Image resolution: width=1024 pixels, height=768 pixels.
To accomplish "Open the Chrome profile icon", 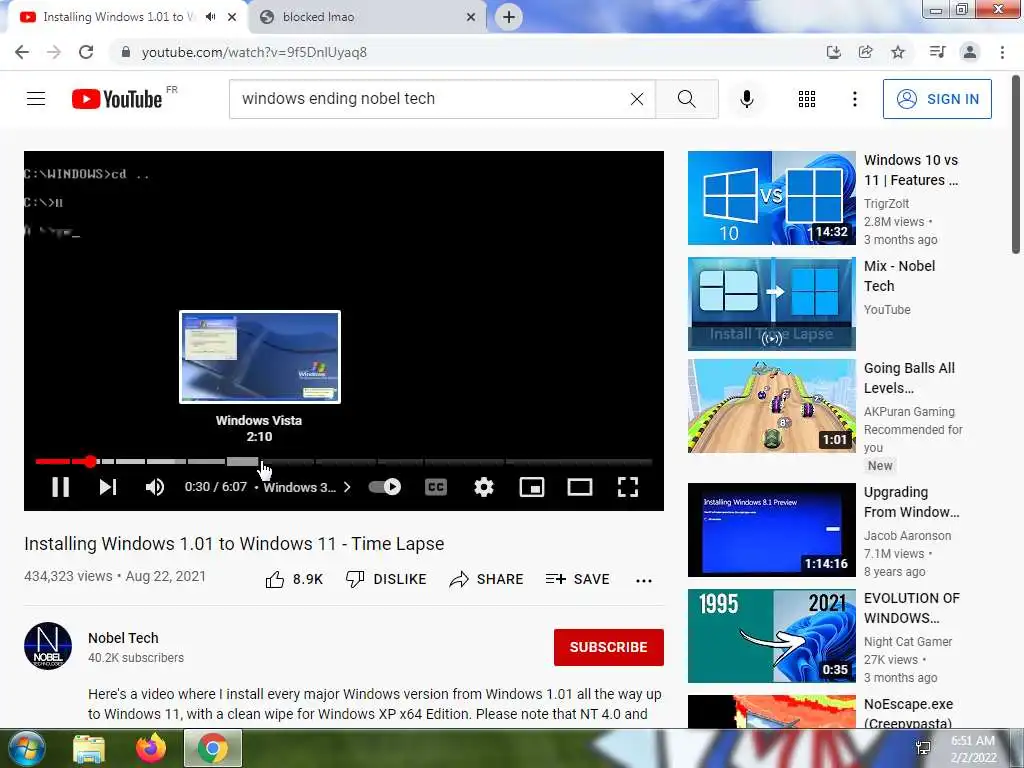I will pyautogui.click(x=970, y=52).
